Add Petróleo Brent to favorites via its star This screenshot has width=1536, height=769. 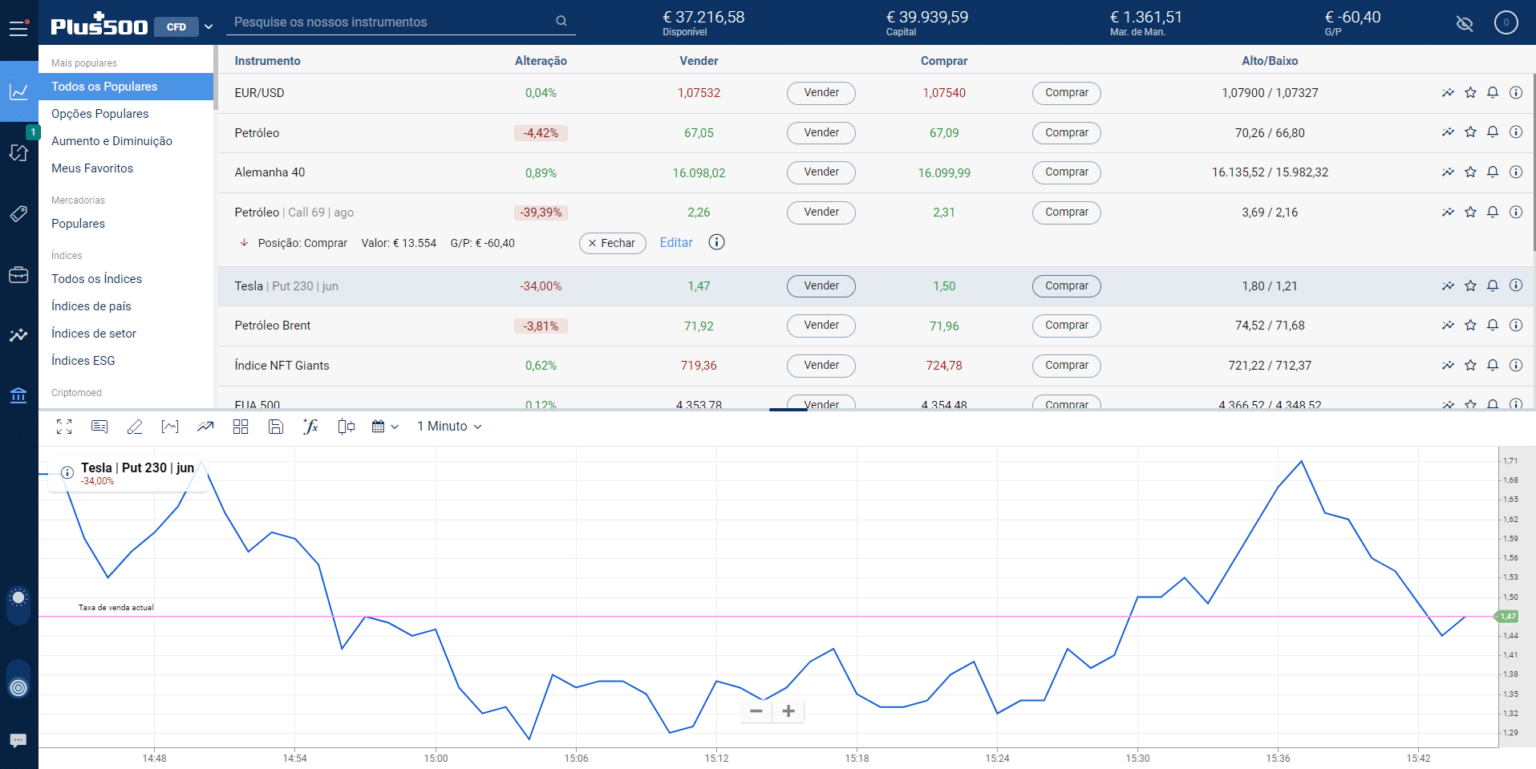(x=1470, y=325)
